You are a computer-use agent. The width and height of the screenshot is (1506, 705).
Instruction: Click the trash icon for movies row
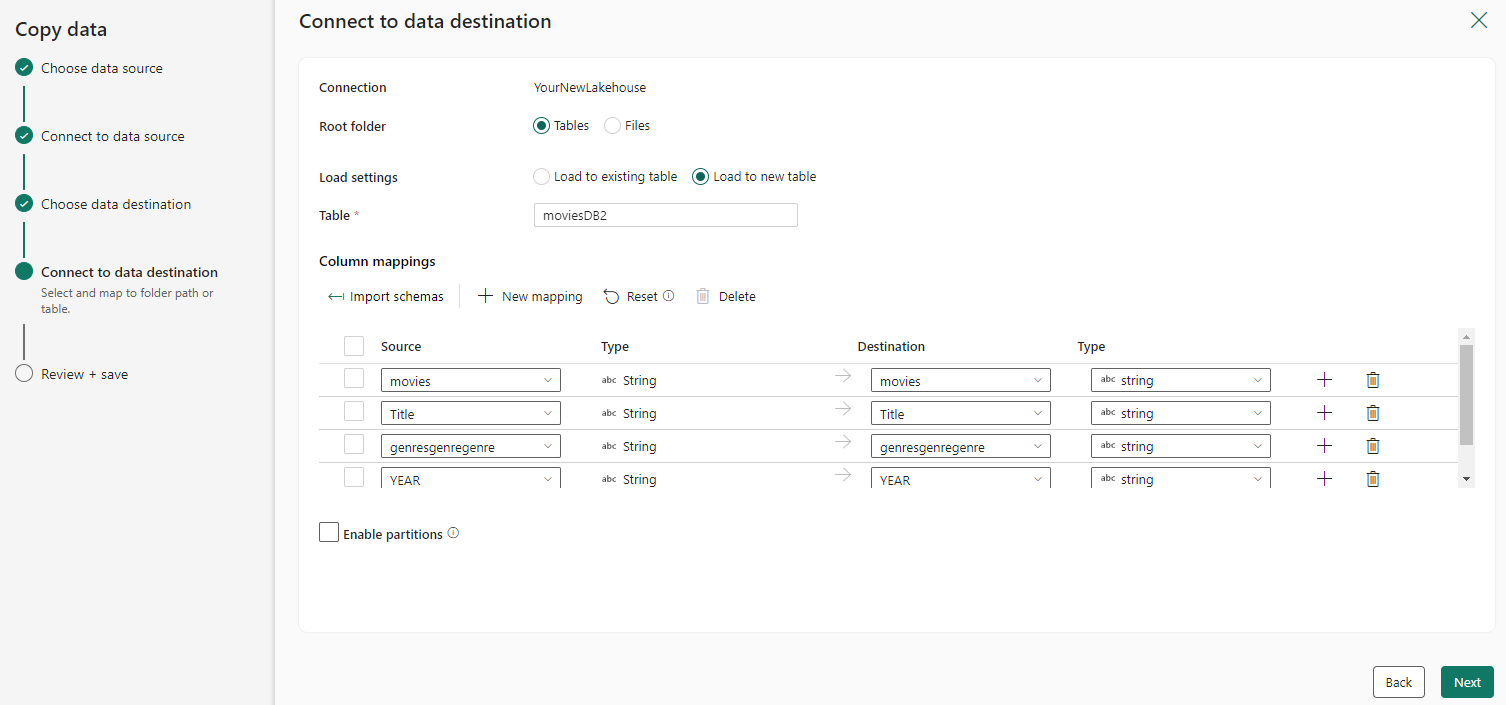[1373, 380]
